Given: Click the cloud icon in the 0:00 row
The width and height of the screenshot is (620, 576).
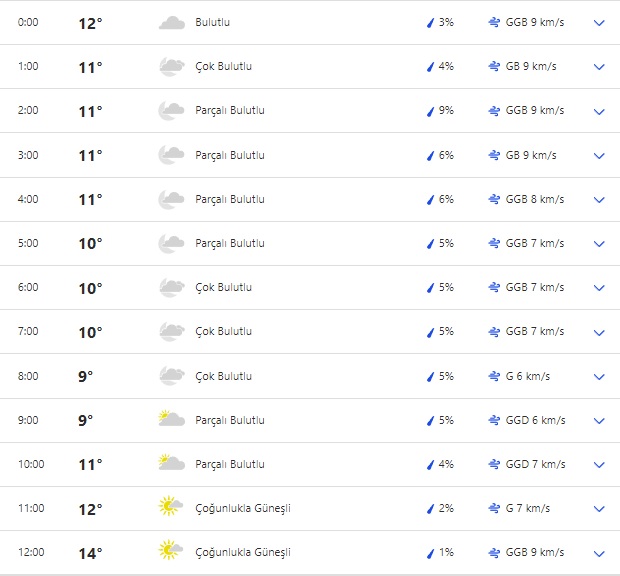Looking at the screenshot, I should (x=171, y=22).
